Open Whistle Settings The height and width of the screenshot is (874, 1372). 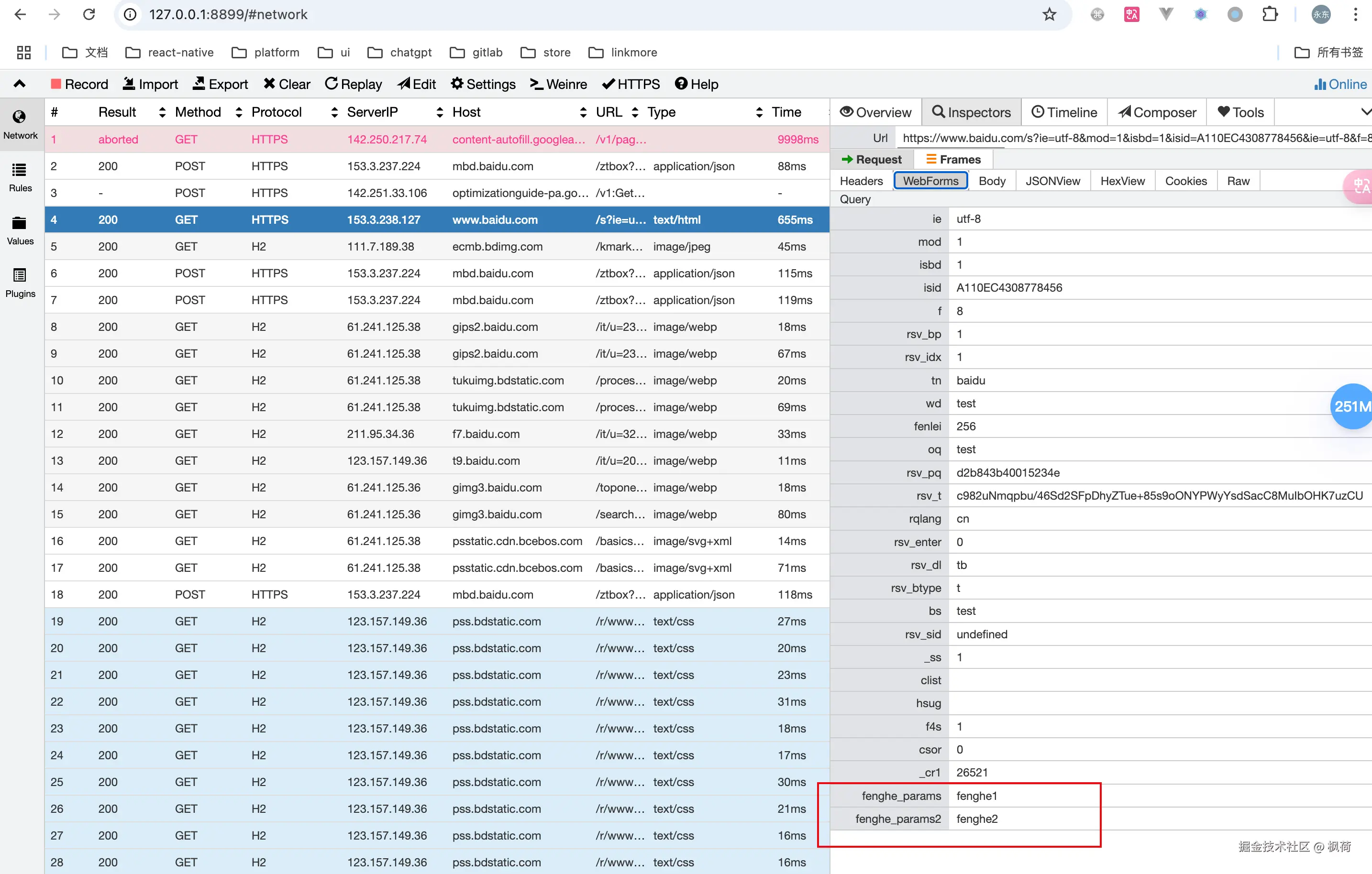click(483, 84)
